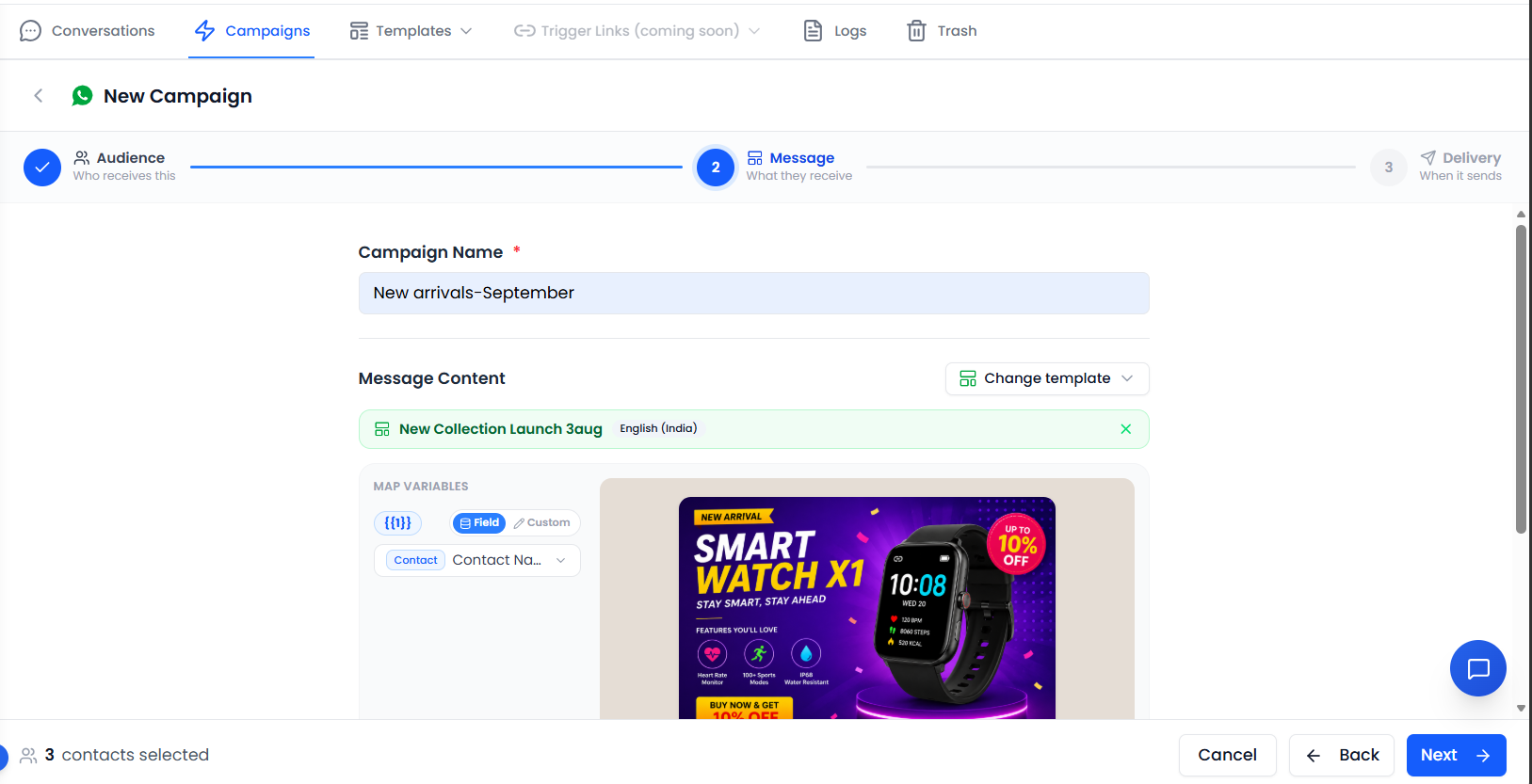Open the Change template dropdown
The image size is (1532, 784).
point(1047,378)
